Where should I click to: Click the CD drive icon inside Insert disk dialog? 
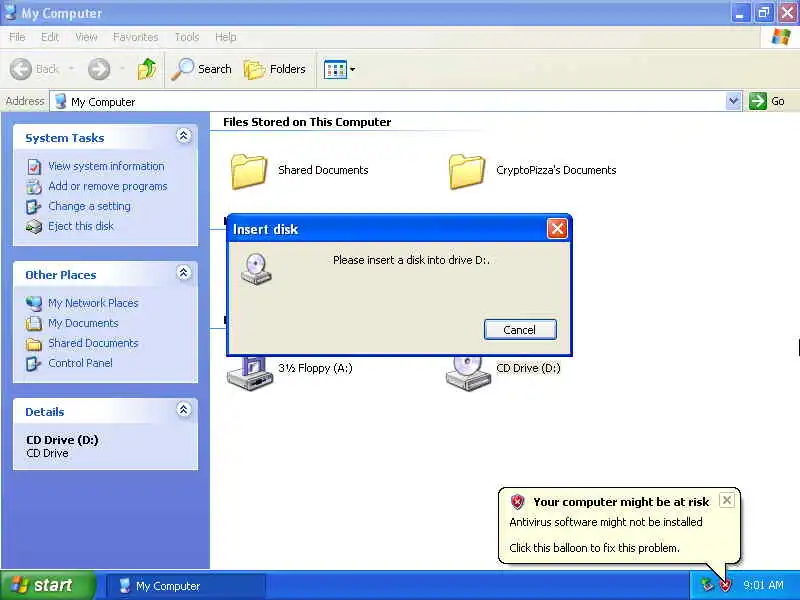(256, 269)
